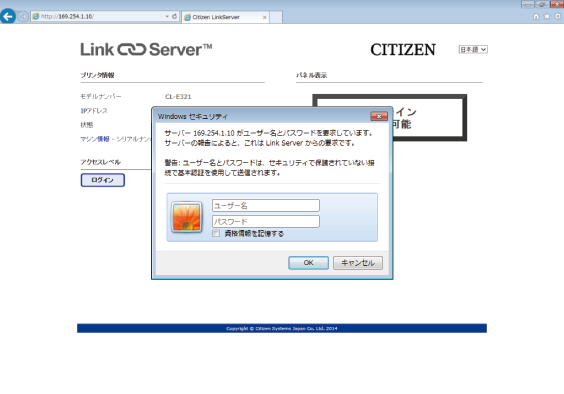Open Favorites with the star icon

point(547,17)
